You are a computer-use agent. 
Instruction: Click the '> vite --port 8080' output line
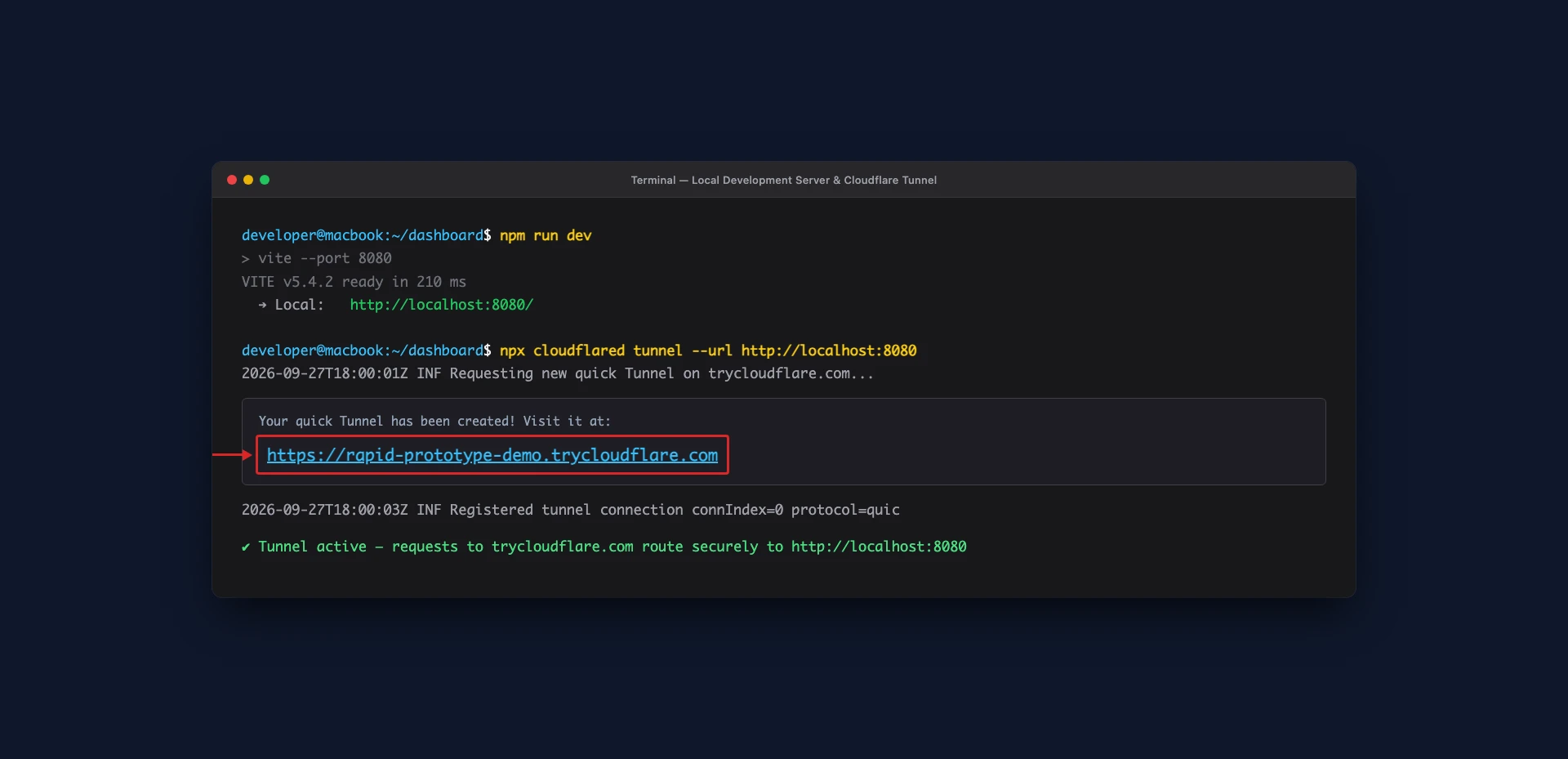coord(317,258)
